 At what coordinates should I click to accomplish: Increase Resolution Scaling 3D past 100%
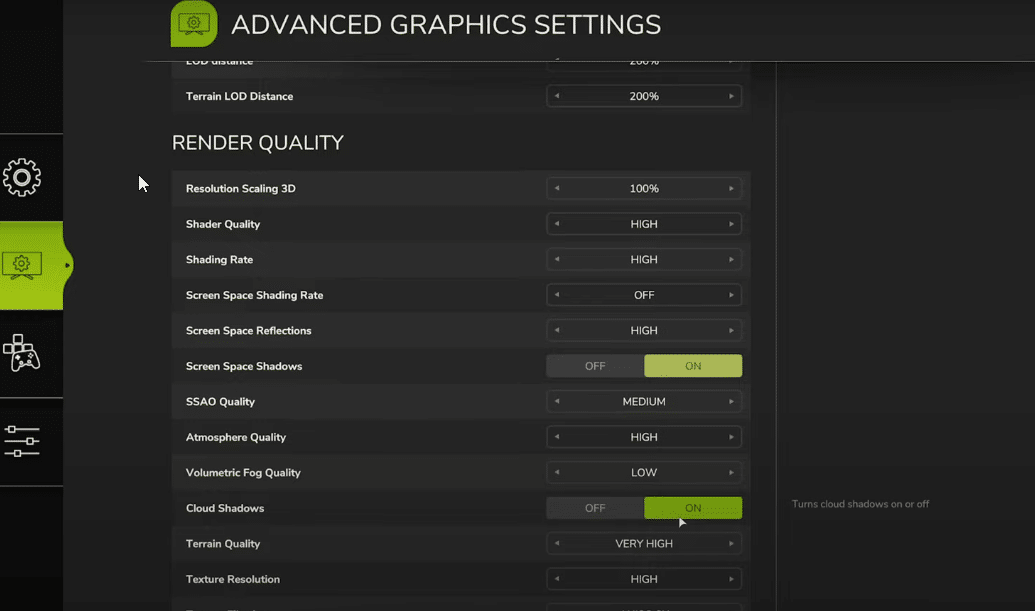click(732, 189)
